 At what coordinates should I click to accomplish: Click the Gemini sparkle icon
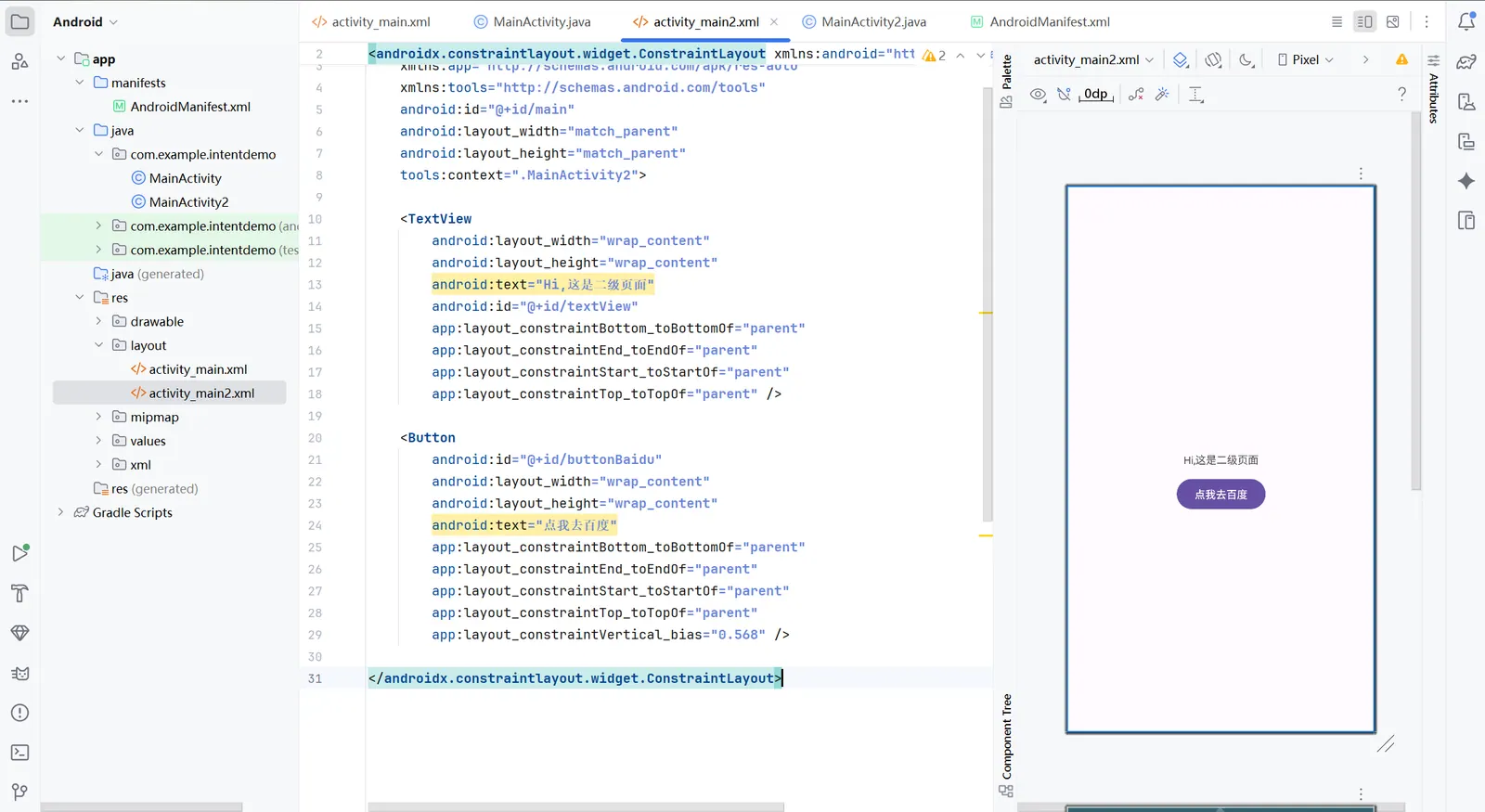(1466, 181)
